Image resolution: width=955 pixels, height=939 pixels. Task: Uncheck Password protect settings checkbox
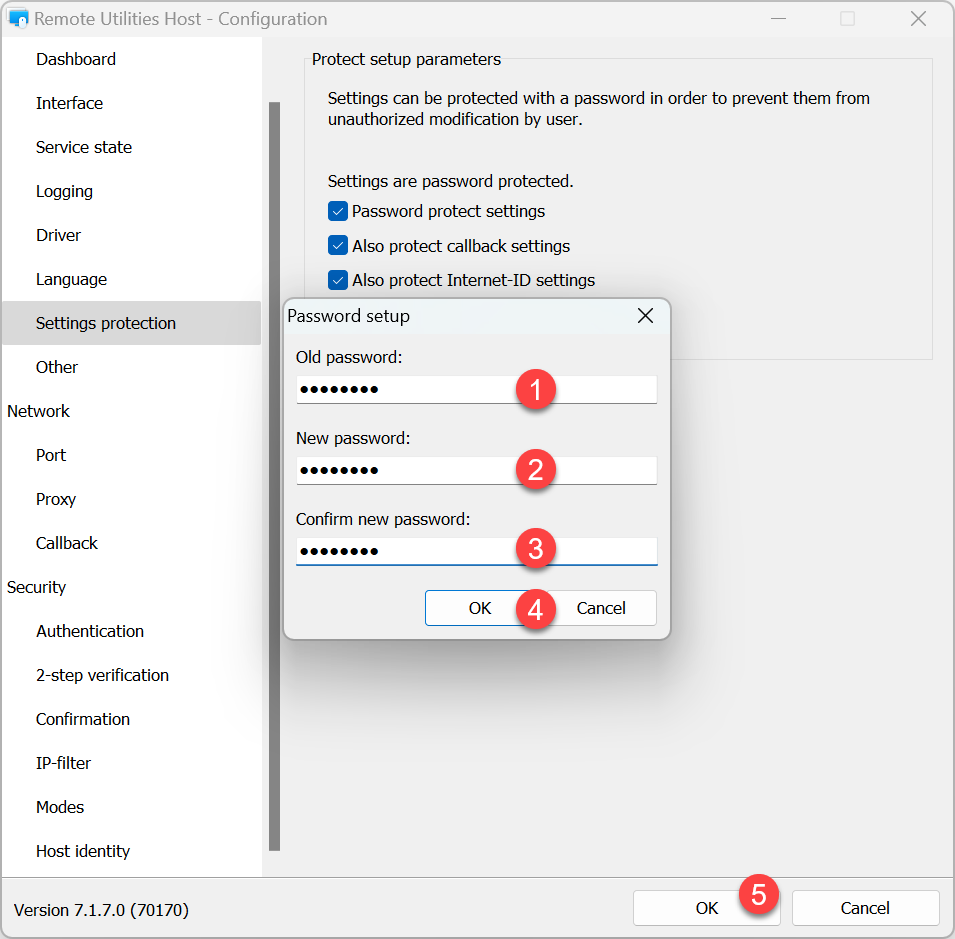pyautogui.click(x=338, y=211)
